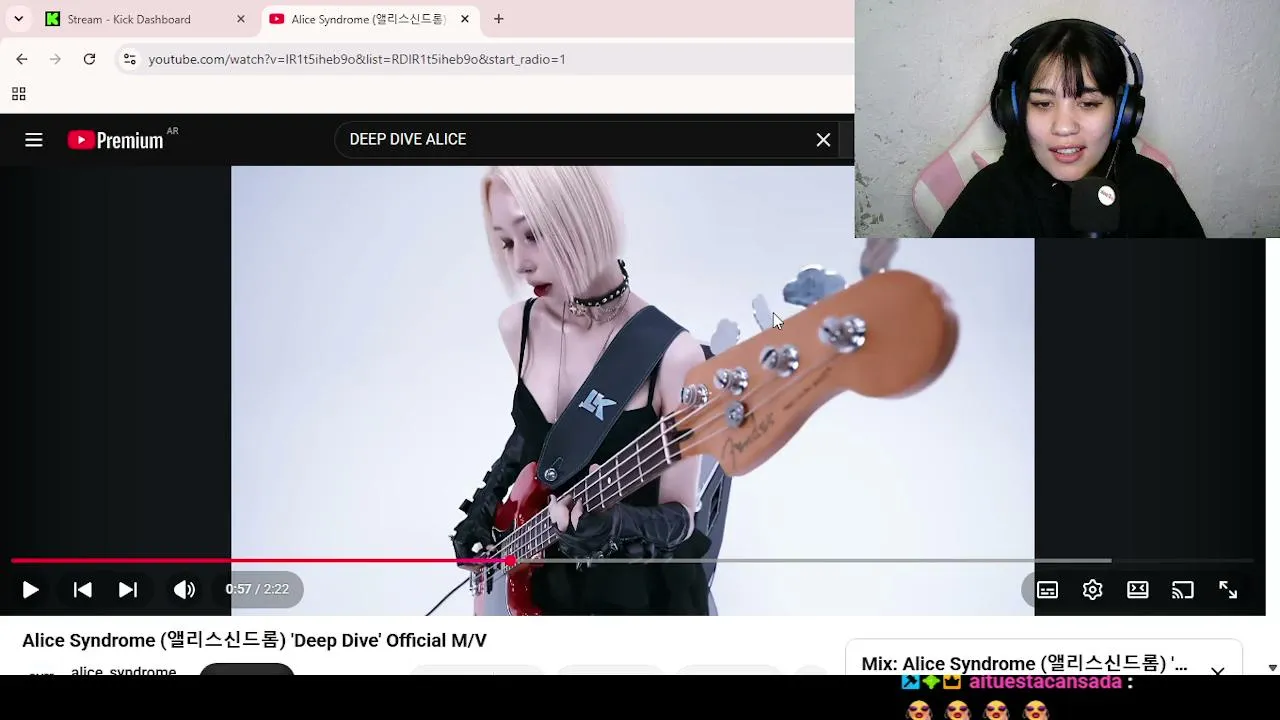Go forward in browser history
1280x720 pixels.
(x=56, y=59)
